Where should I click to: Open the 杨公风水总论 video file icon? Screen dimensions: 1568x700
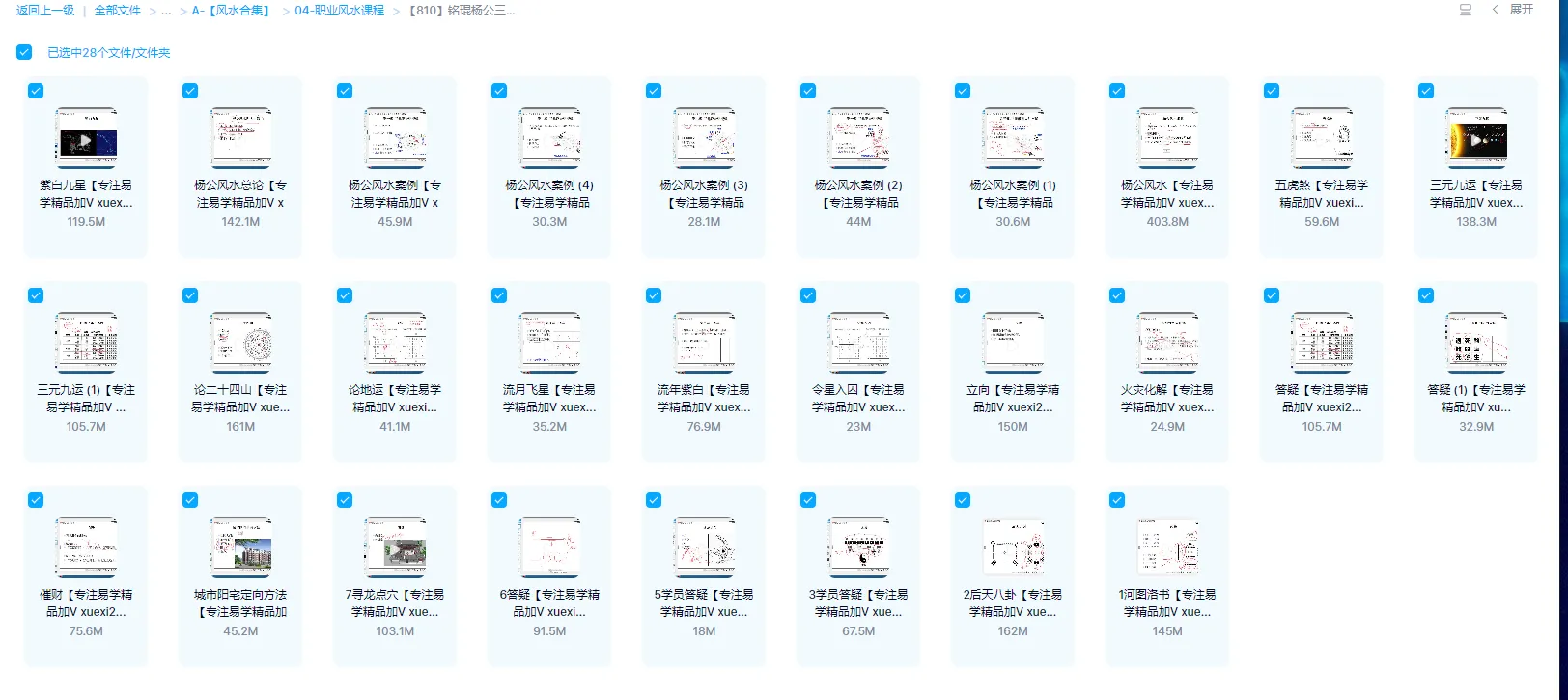pyautogui.click(x=240, y=139)
